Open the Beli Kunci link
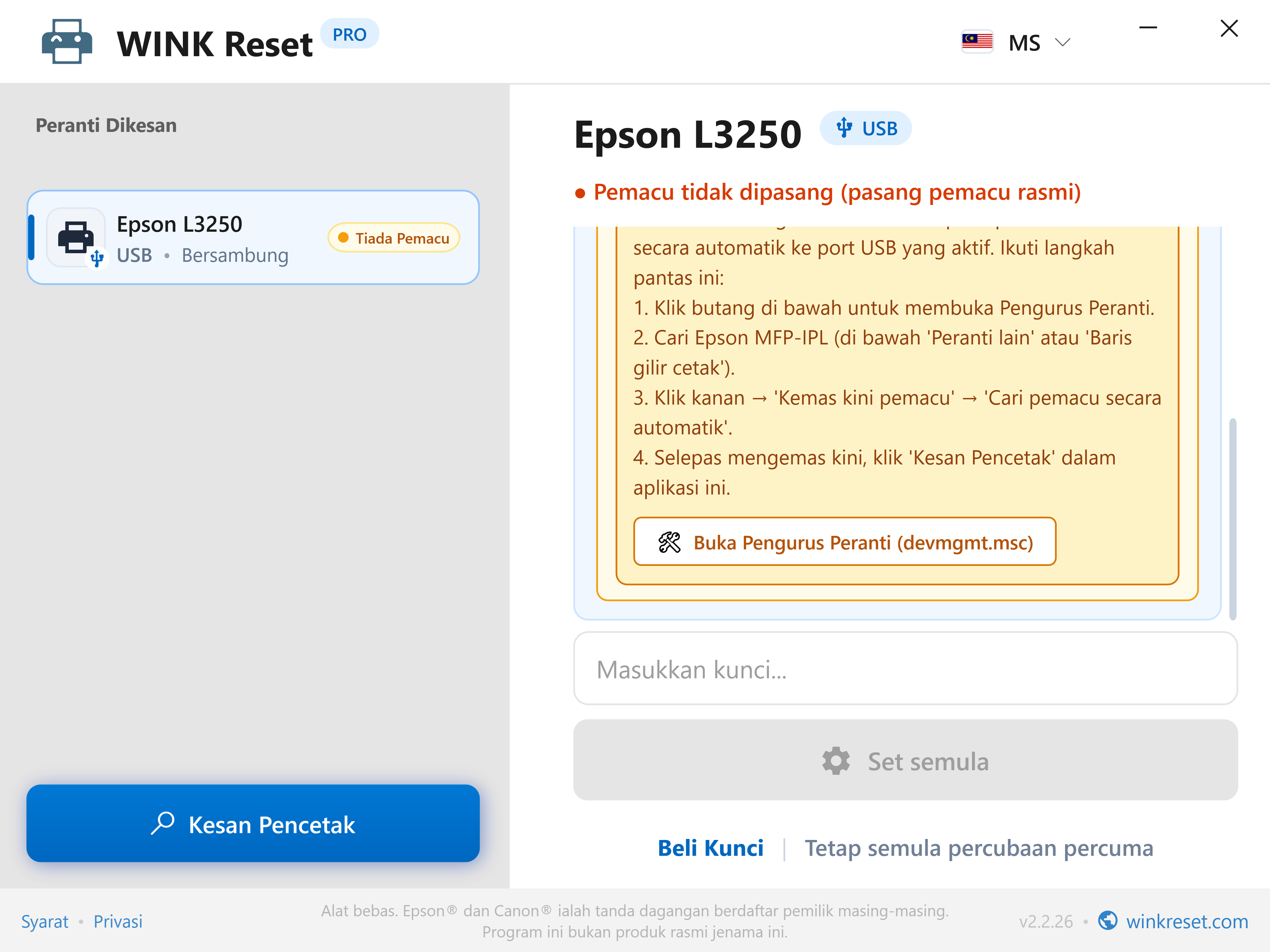 711,848
